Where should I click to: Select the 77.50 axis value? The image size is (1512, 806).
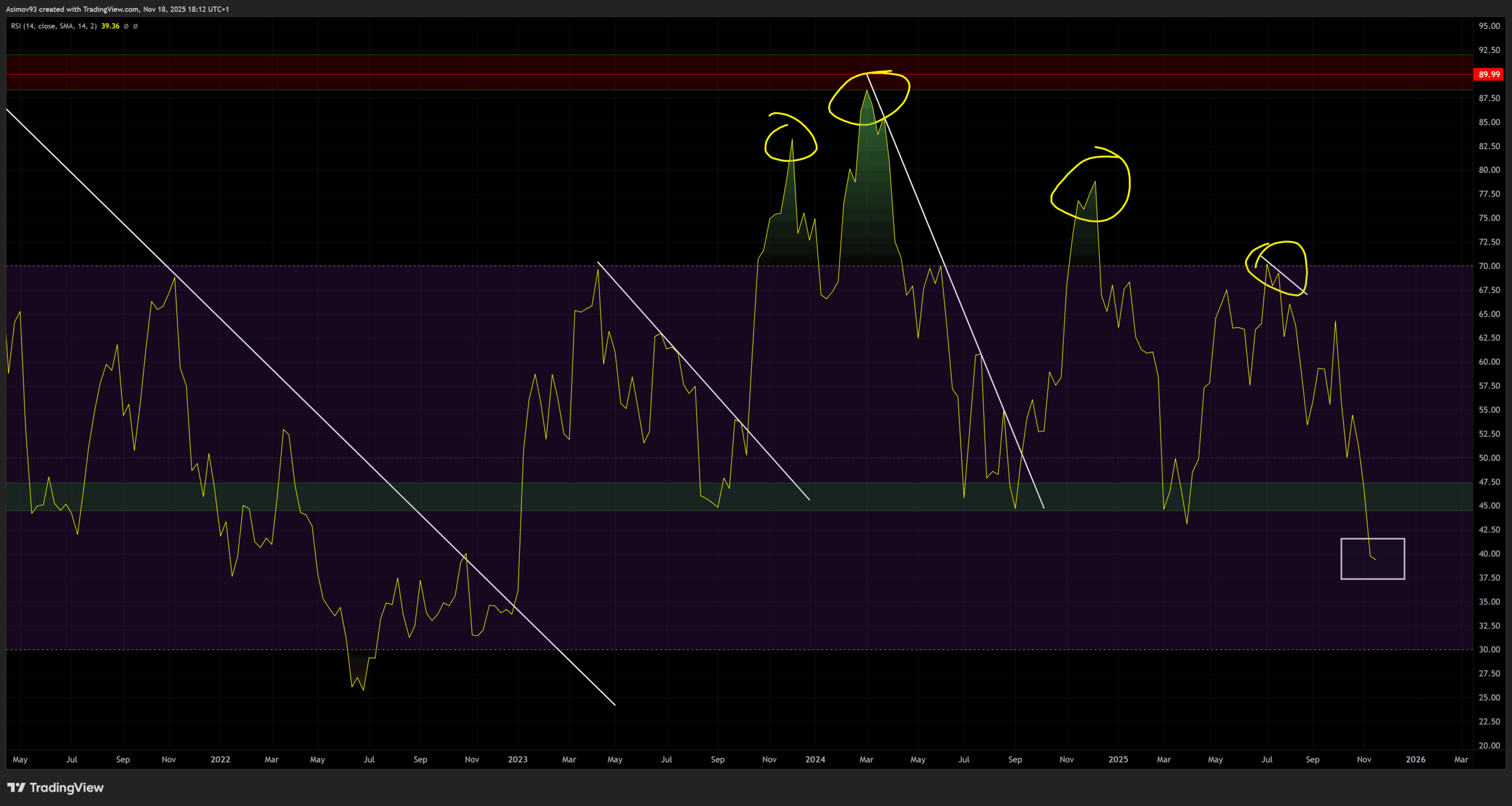point(1489,194)
